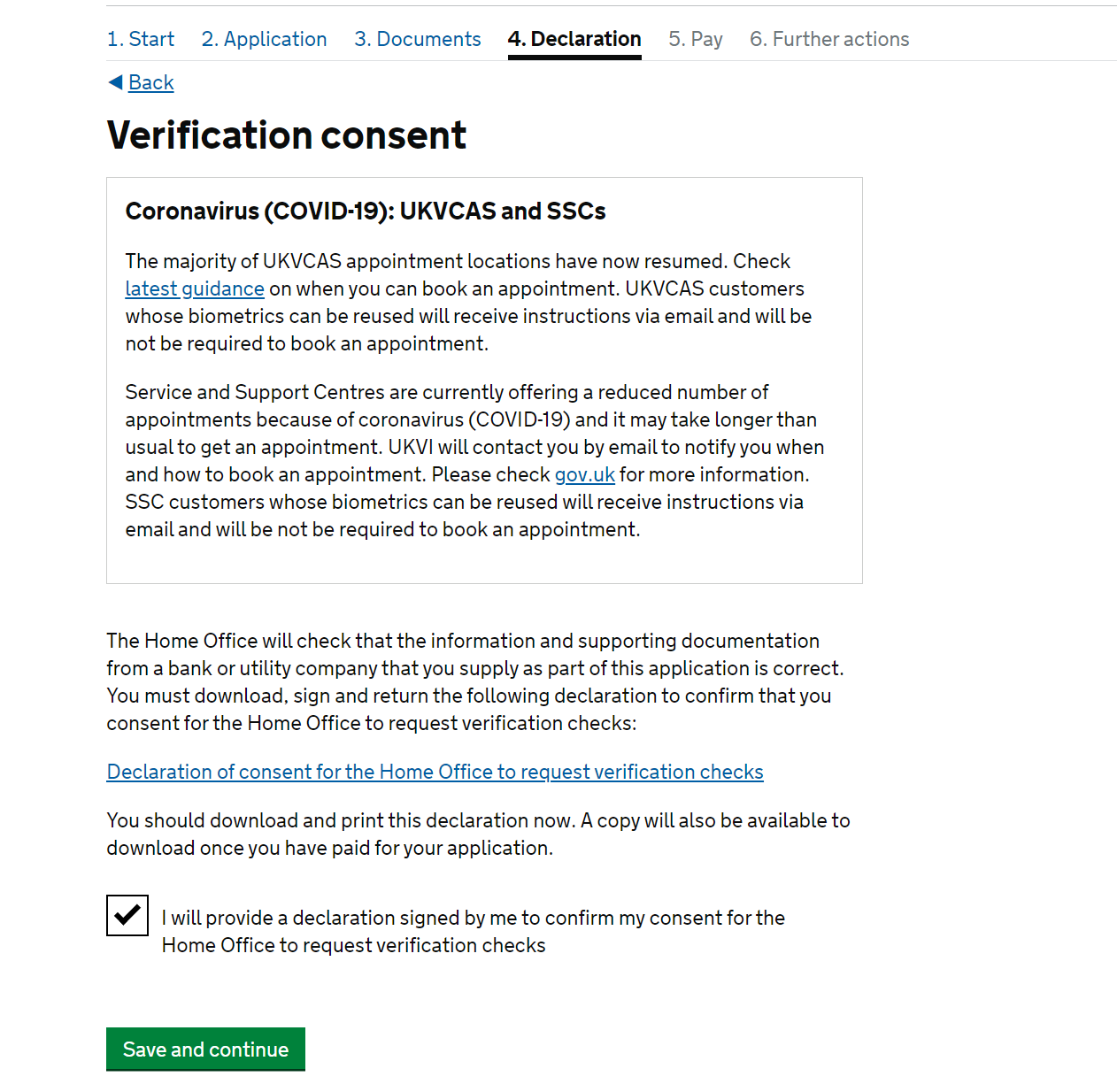
Task: Download the Declaration of consent document
Action: pos(435,772)
